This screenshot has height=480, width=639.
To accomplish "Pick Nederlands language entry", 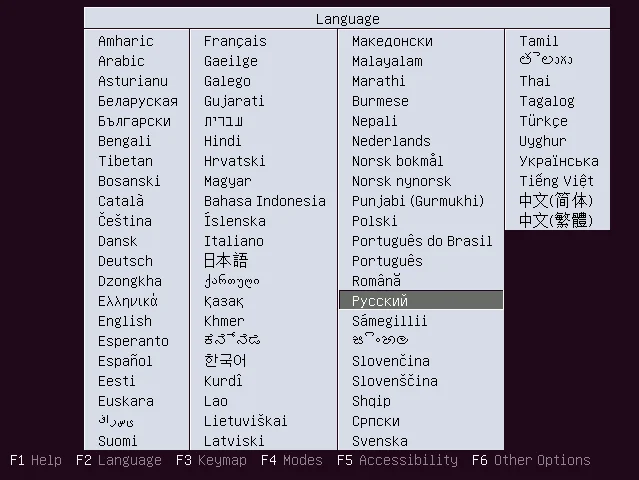I will click(391, 141).
